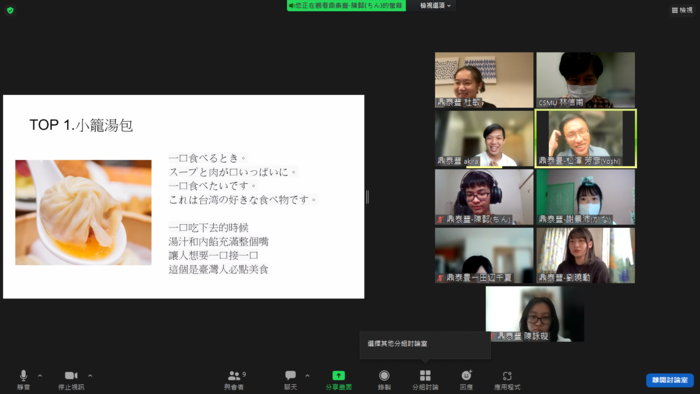Open the apps icon in toolbar
The height and width of the screenshot is (394, 700).
507,376
